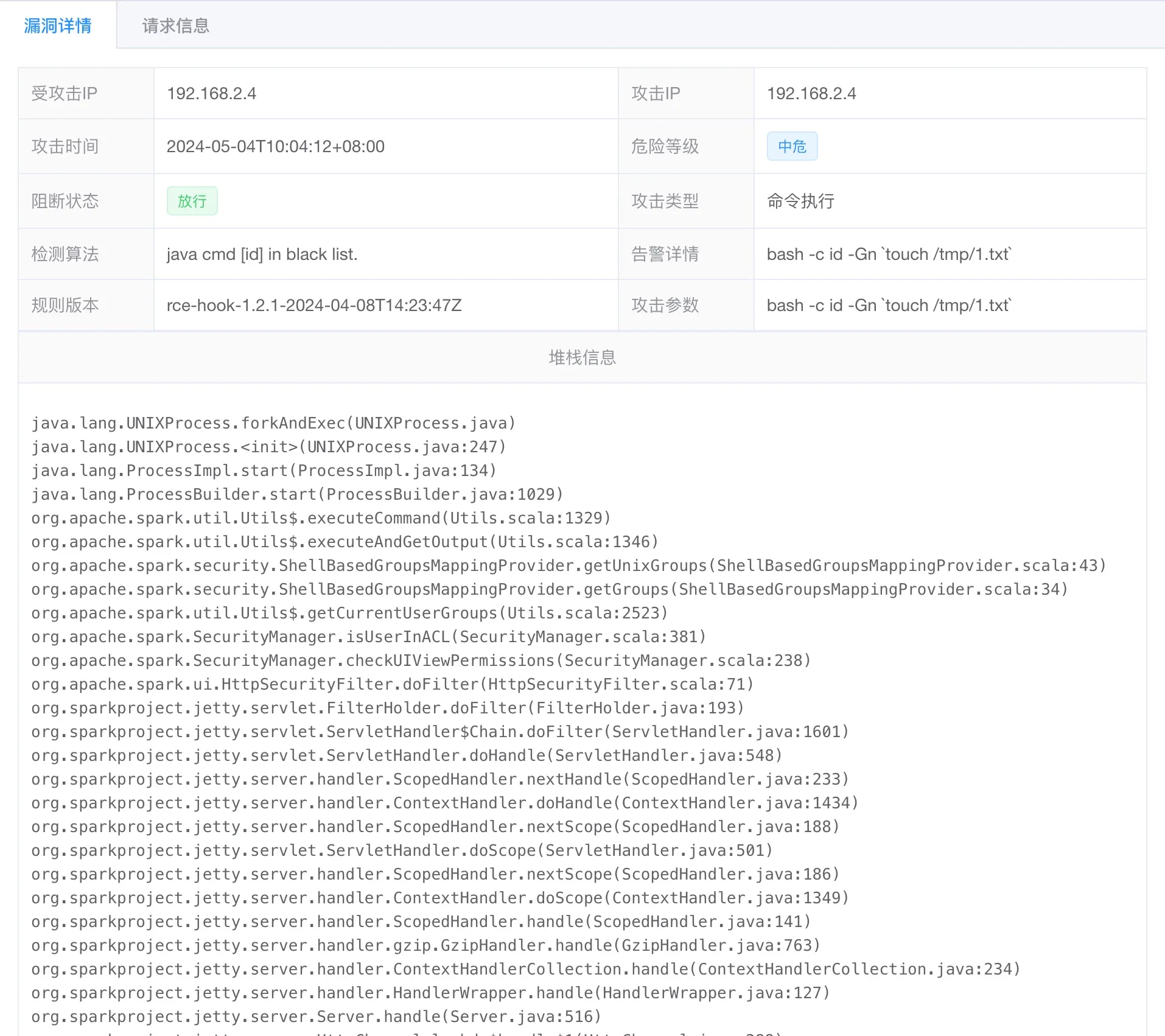Select the 受攻击IP value 192.168.2.4

[x=211, y=94]
